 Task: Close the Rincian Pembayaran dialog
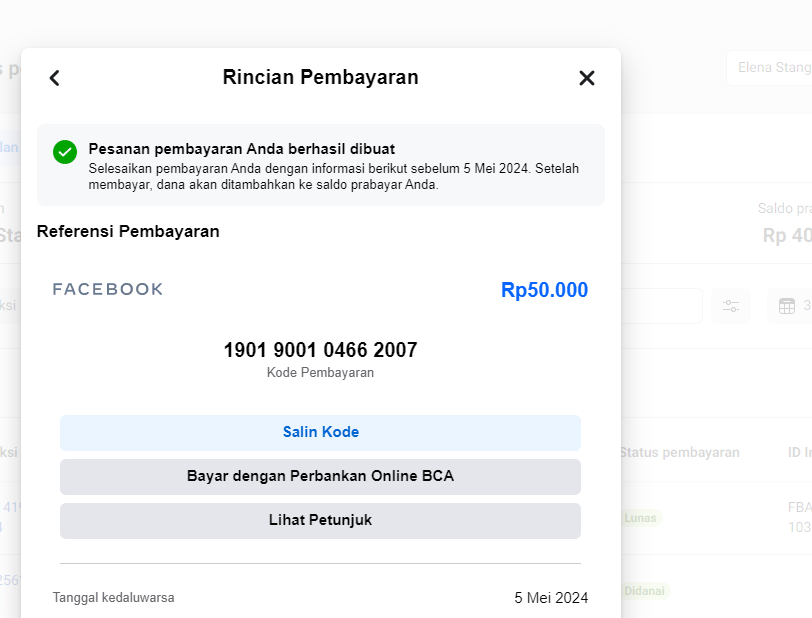587,78
